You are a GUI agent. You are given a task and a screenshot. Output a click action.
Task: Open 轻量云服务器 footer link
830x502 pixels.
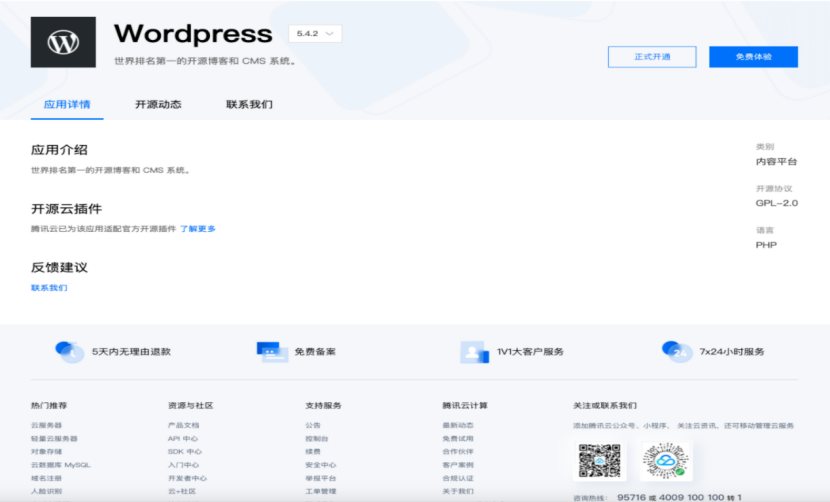tap(54, 438)
